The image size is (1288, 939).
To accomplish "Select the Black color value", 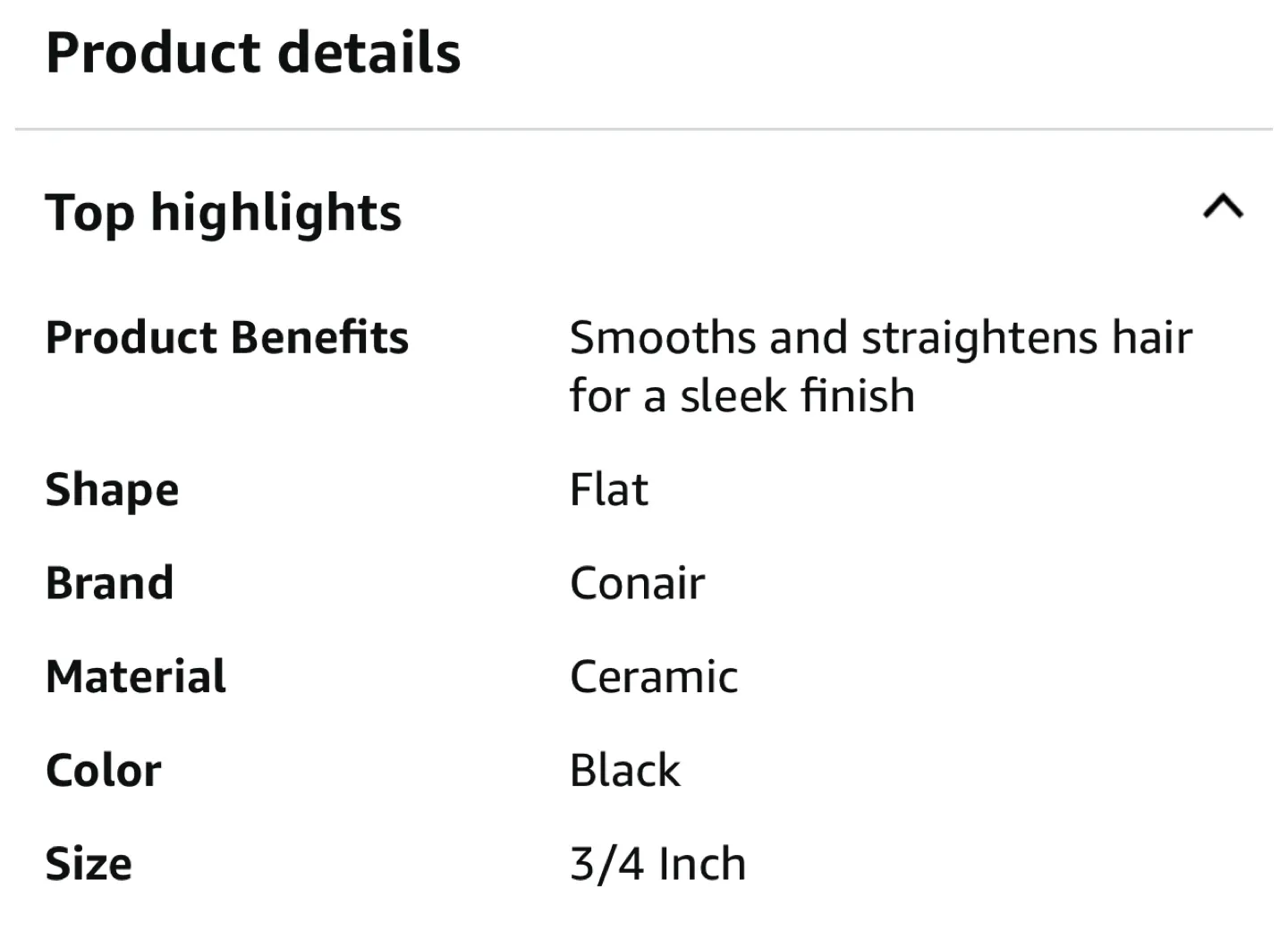I will pos(624,770).
